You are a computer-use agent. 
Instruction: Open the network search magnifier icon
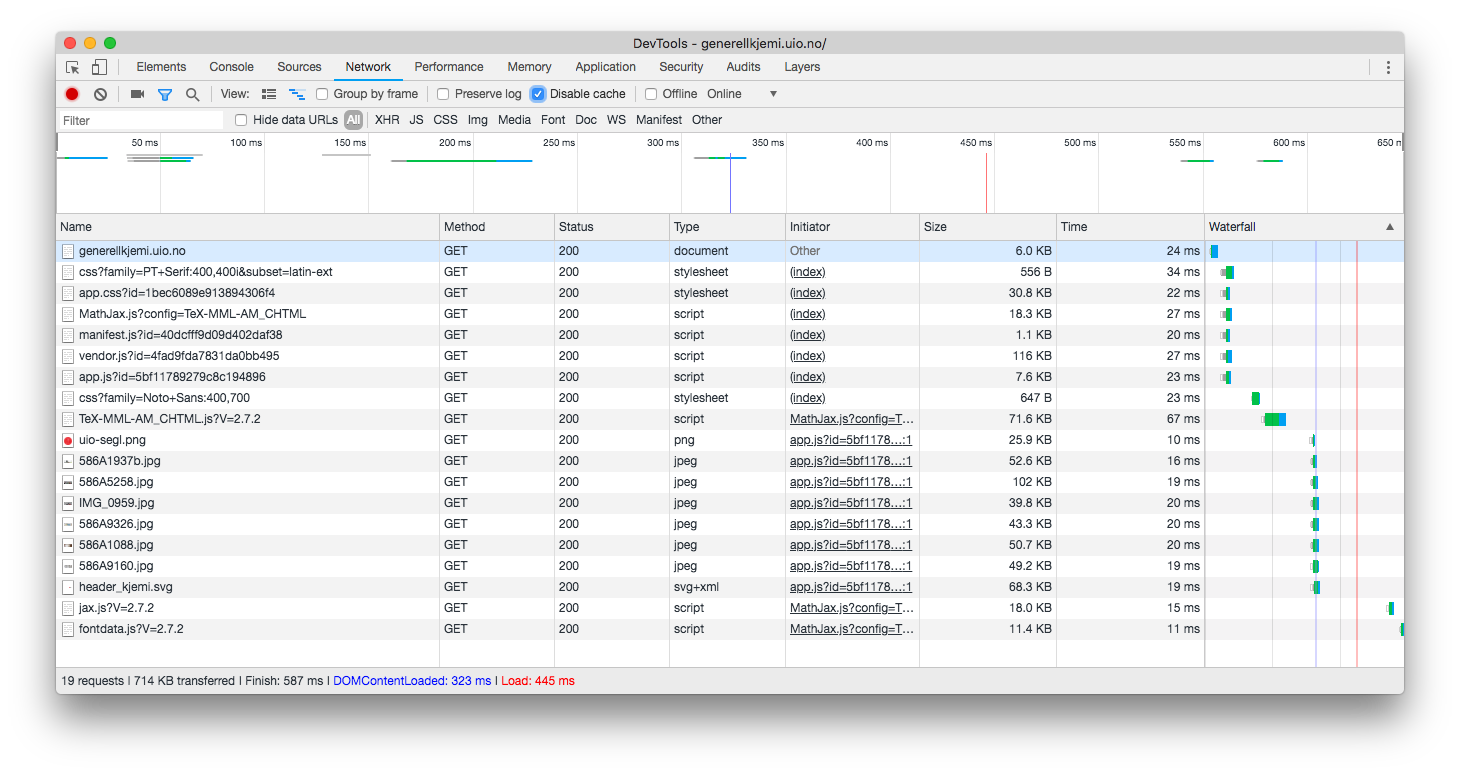click(x=192, y=94)
